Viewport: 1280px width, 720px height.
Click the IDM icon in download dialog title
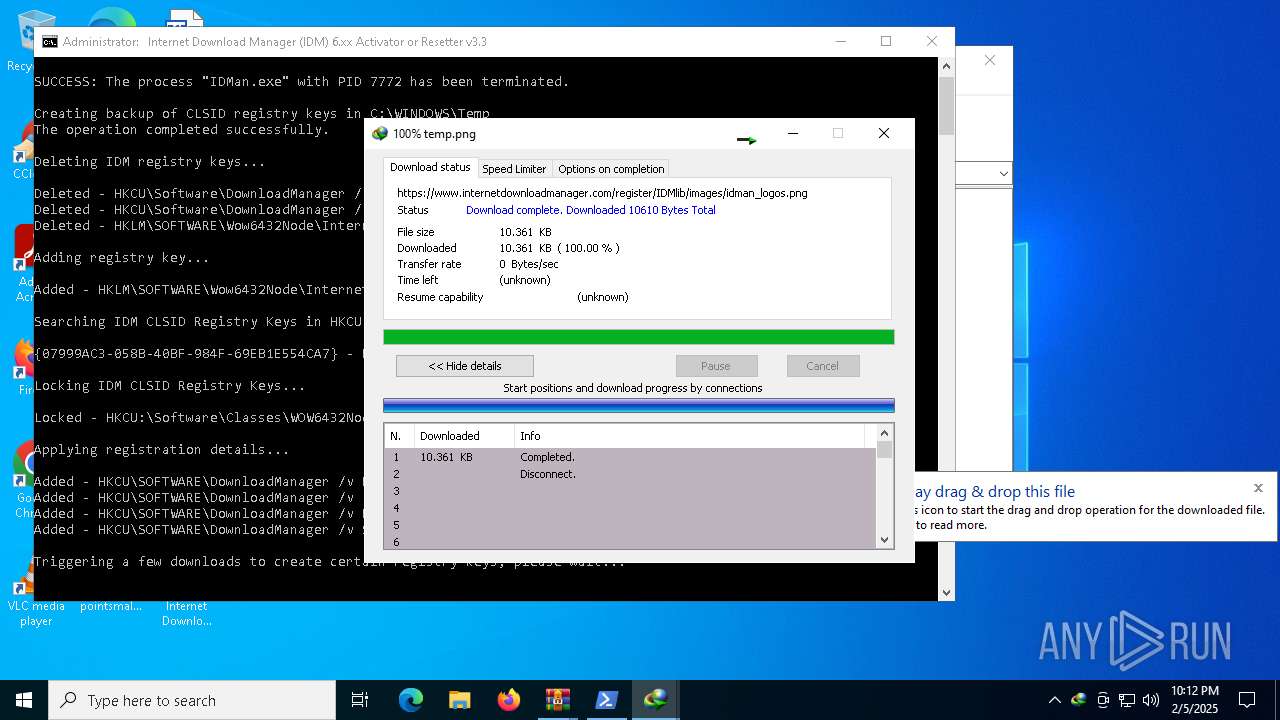[x=380, y=133]
